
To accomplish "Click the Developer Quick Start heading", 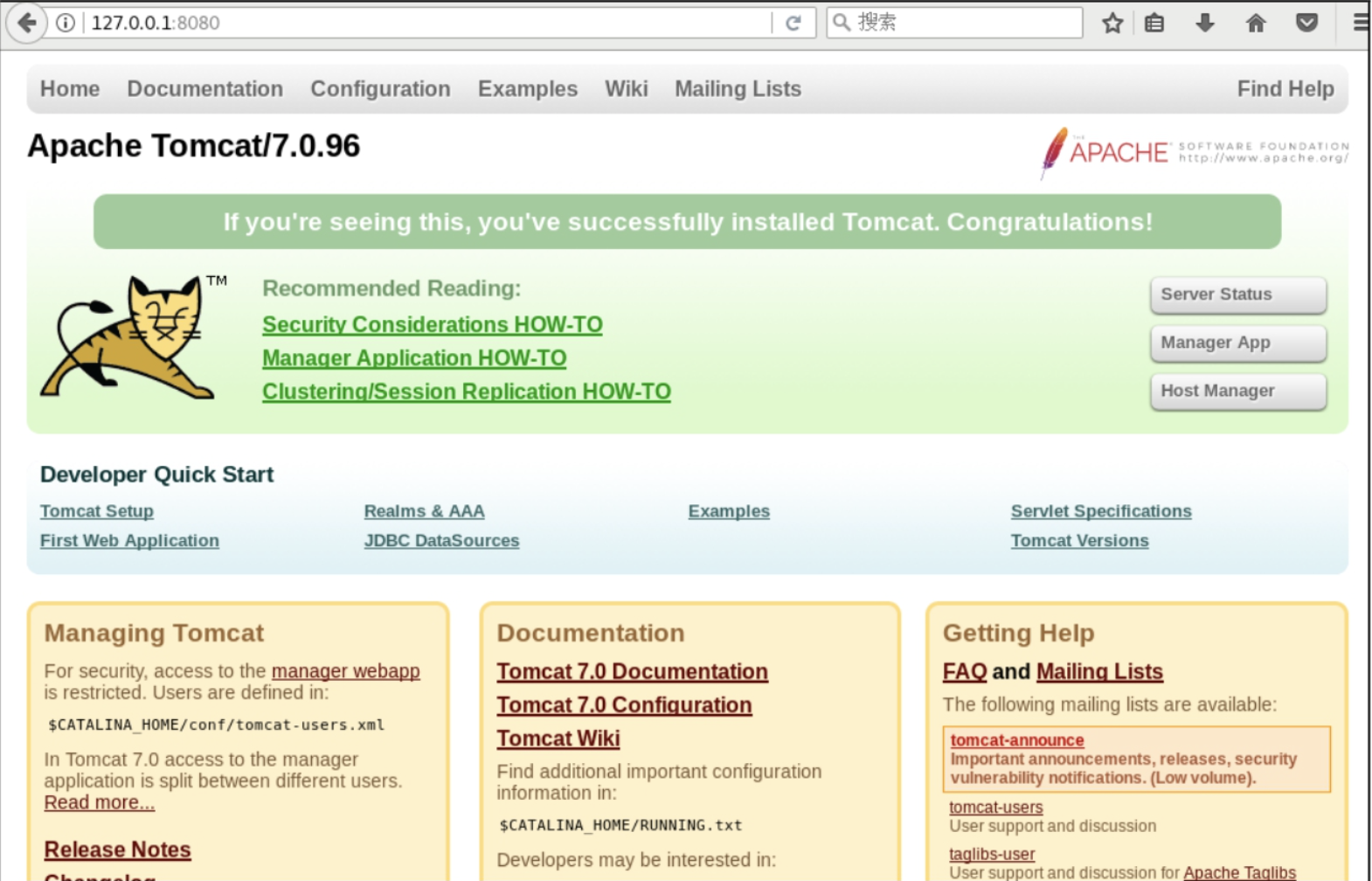I will 156,475.
